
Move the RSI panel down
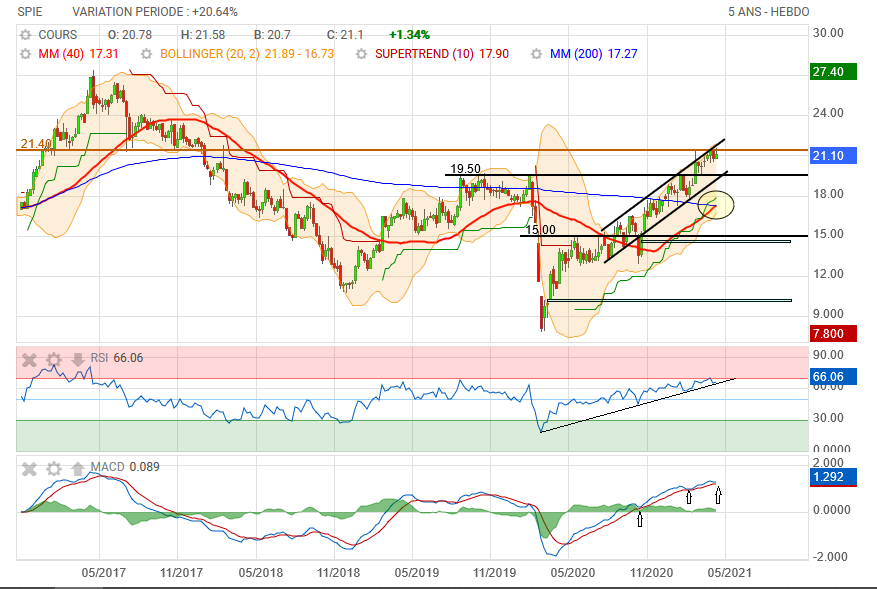[78, 359]
